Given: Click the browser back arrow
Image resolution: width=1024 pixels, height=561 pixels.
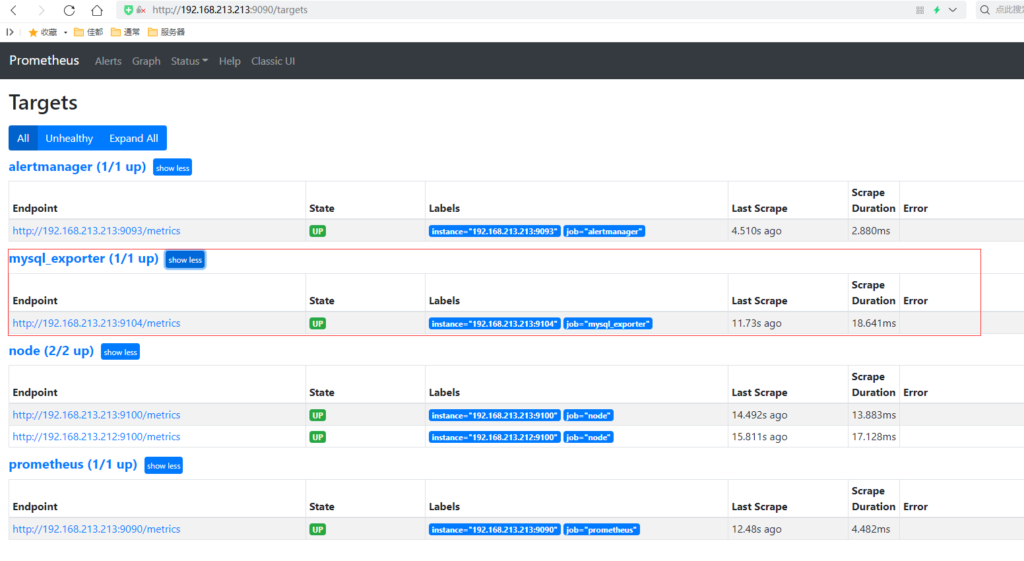Looking at the screenshot, I should [14, 10].
